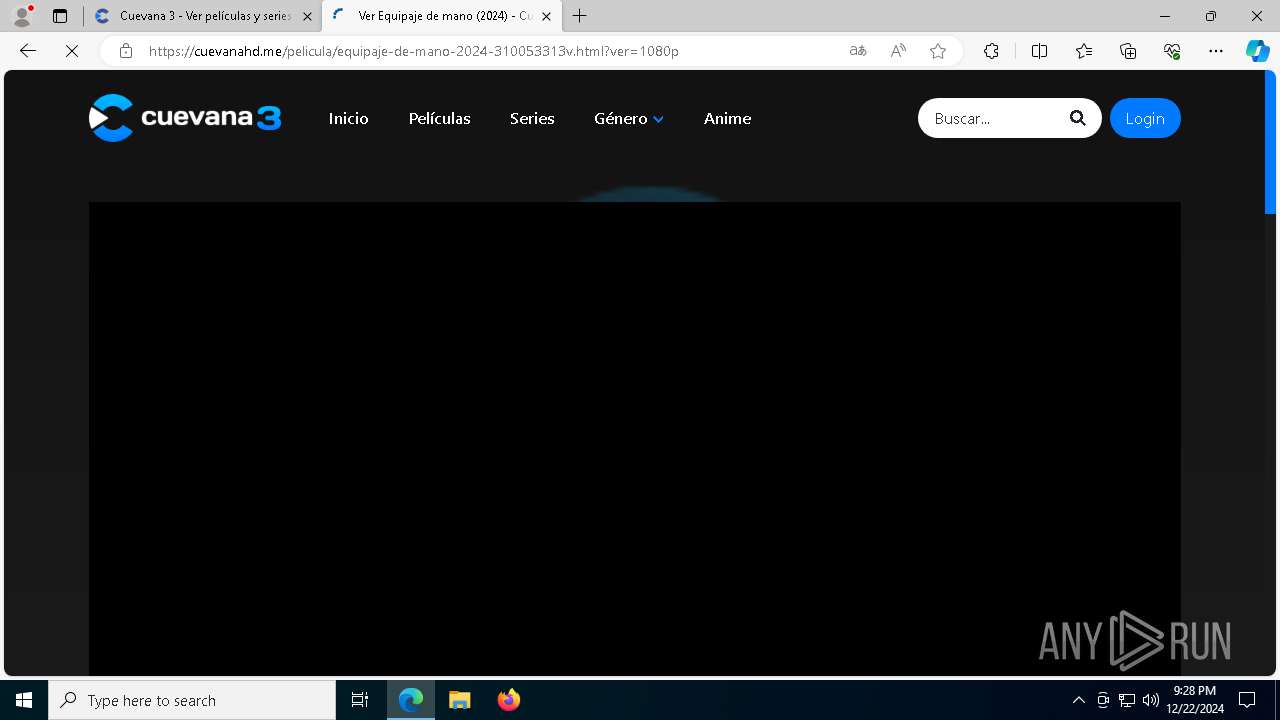1280x720 pixels.
Task: Open Copilot sidebar icon
Action: [1257, 51]
